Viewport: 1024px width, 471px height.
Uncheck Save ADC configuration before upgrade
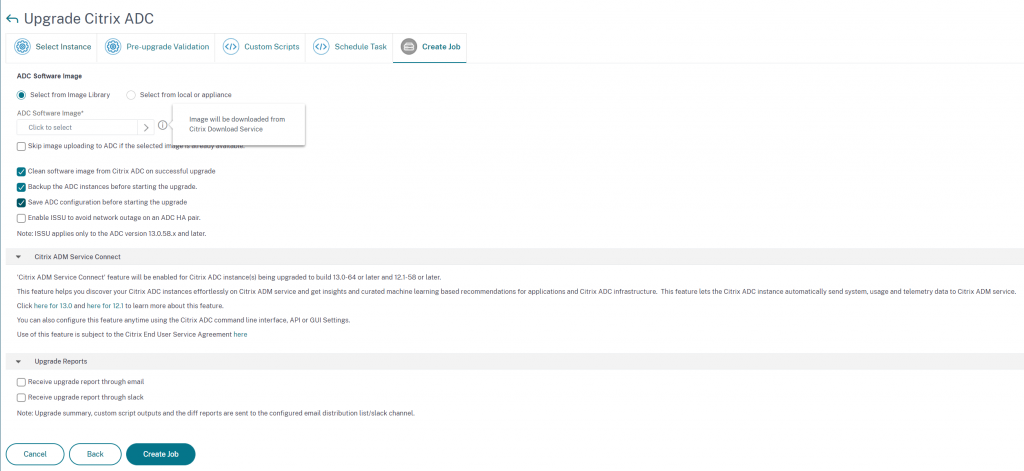[22, 203]
